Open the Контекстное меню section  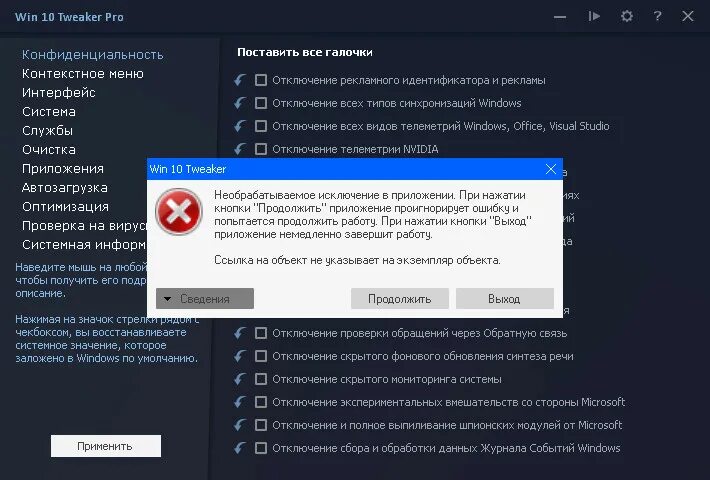pyautogui.click(x=83, y=74)
